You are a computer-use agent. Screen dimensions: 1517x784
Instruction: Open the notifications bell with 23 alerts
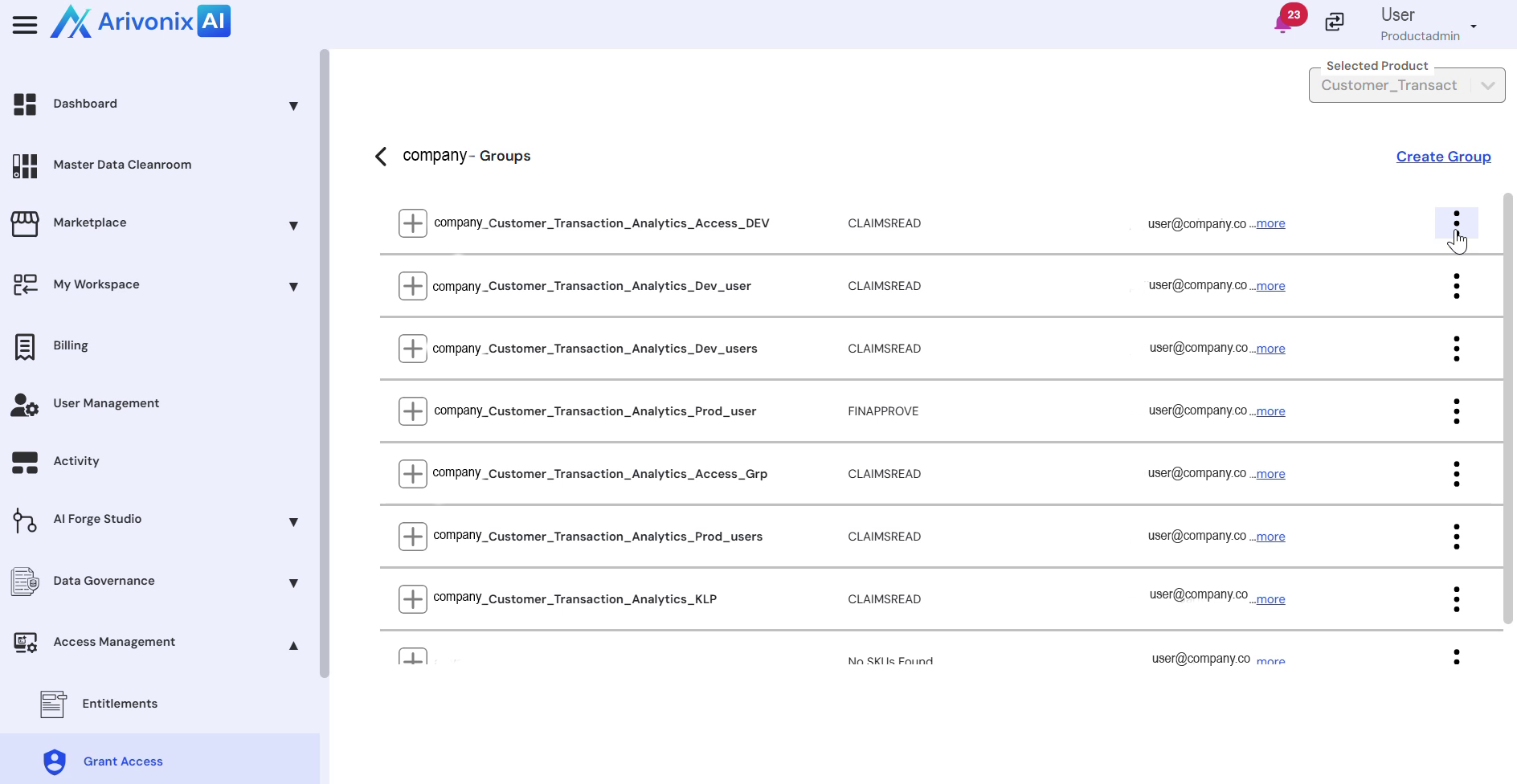(x=1283, y=23)
